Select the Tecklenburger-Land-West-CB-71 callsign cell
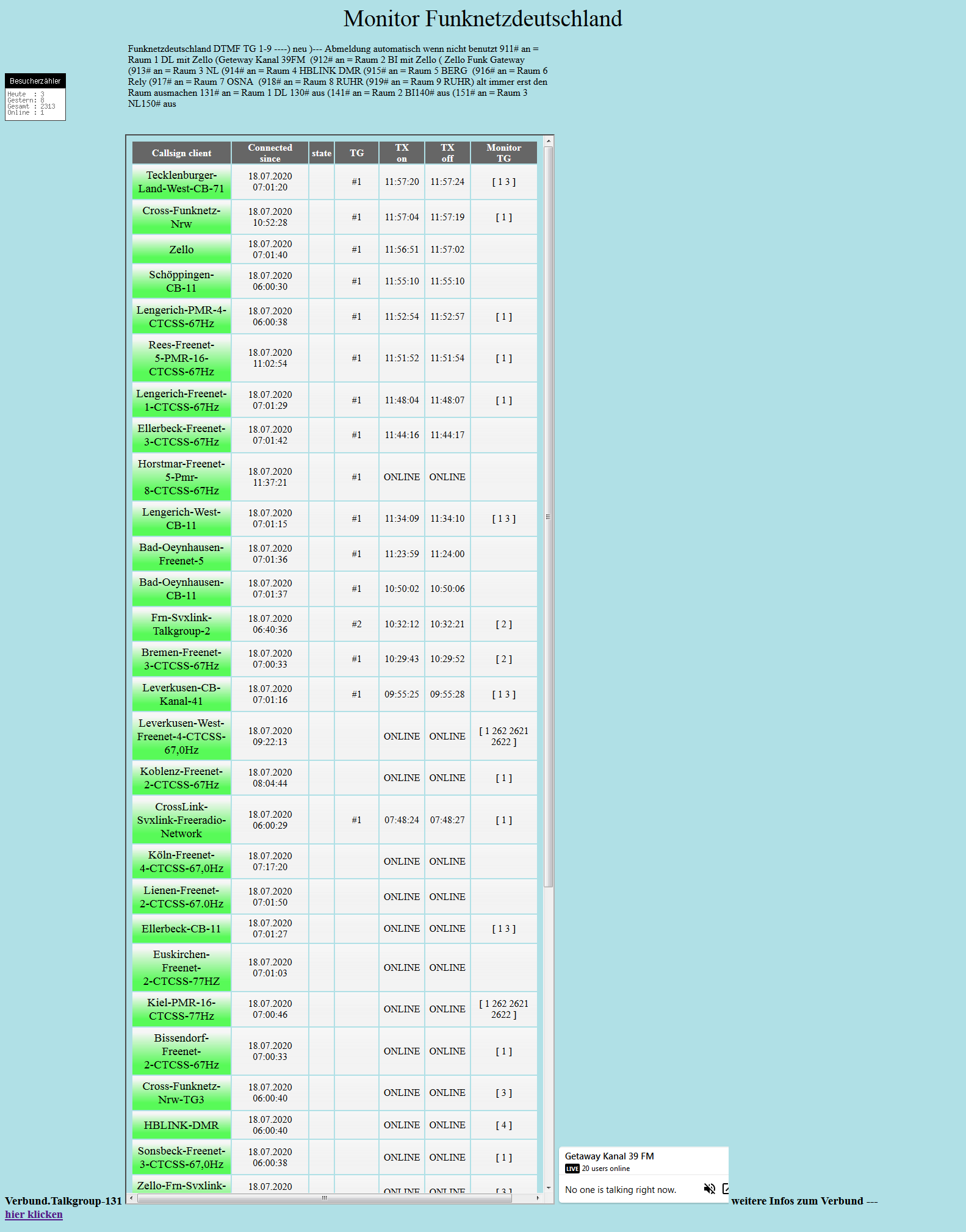The image size is (966, 1232). pyautogui.click(x=181, y=182)
